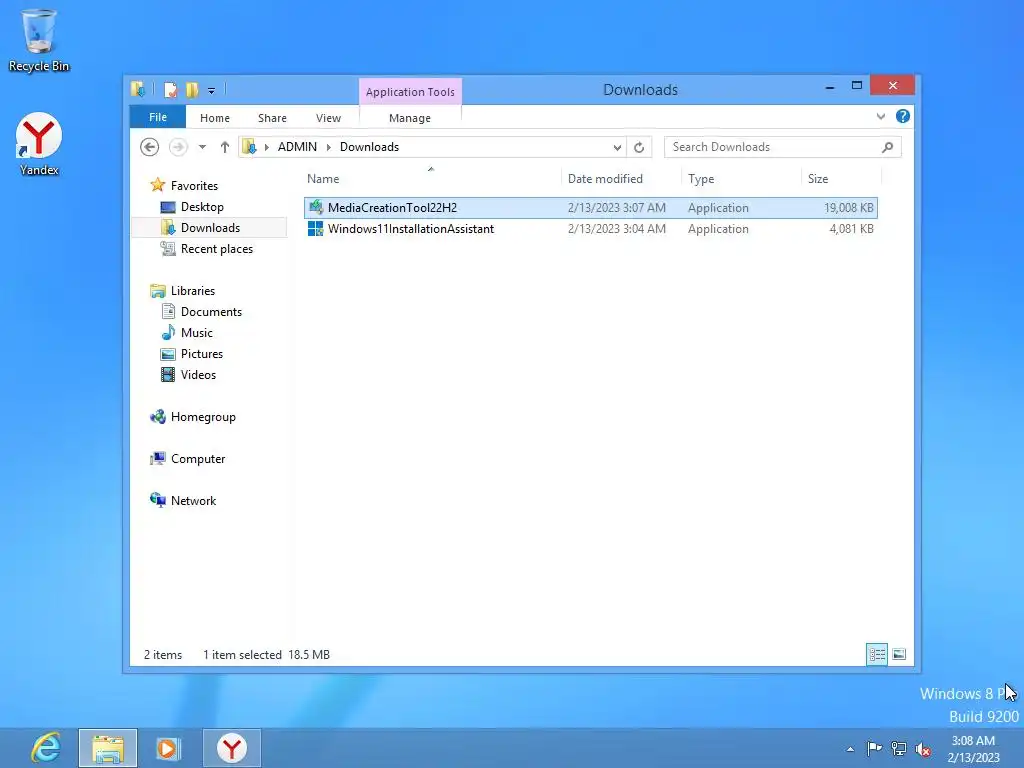Expand the ribbon with the chevron
The width and height of the screenshot is (1024, 768).
tap(881, 116)
